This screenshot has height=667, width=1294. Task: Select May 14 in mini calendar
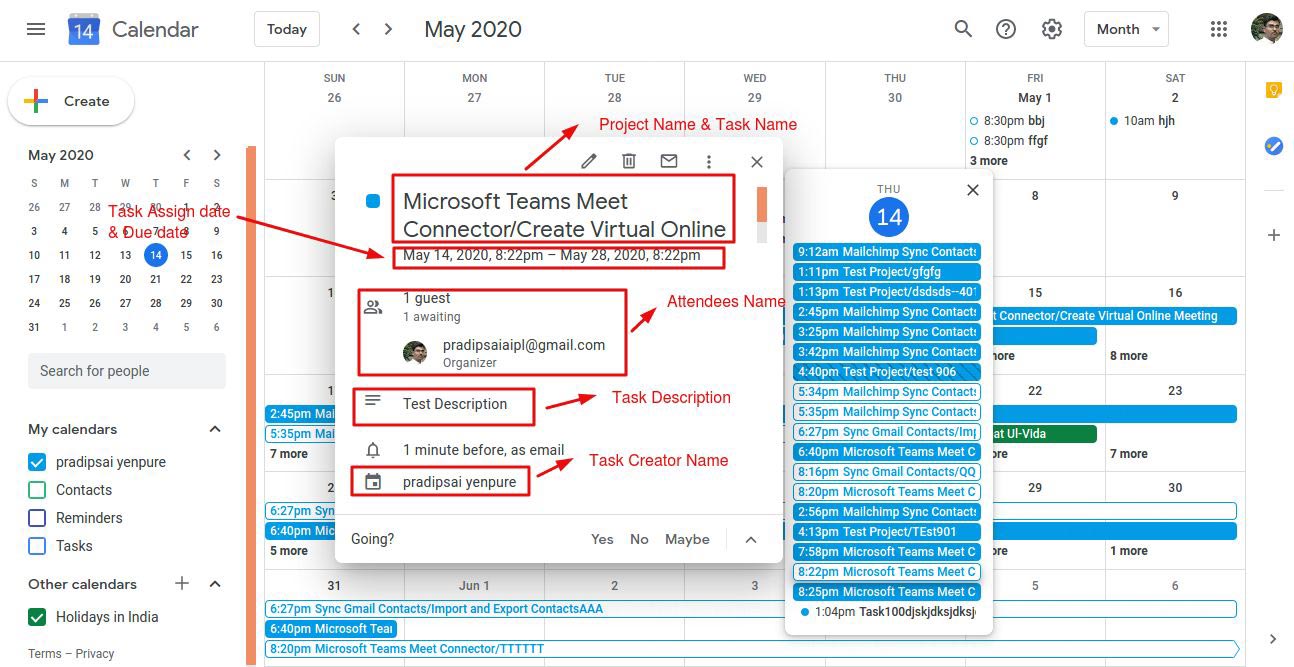155,255
